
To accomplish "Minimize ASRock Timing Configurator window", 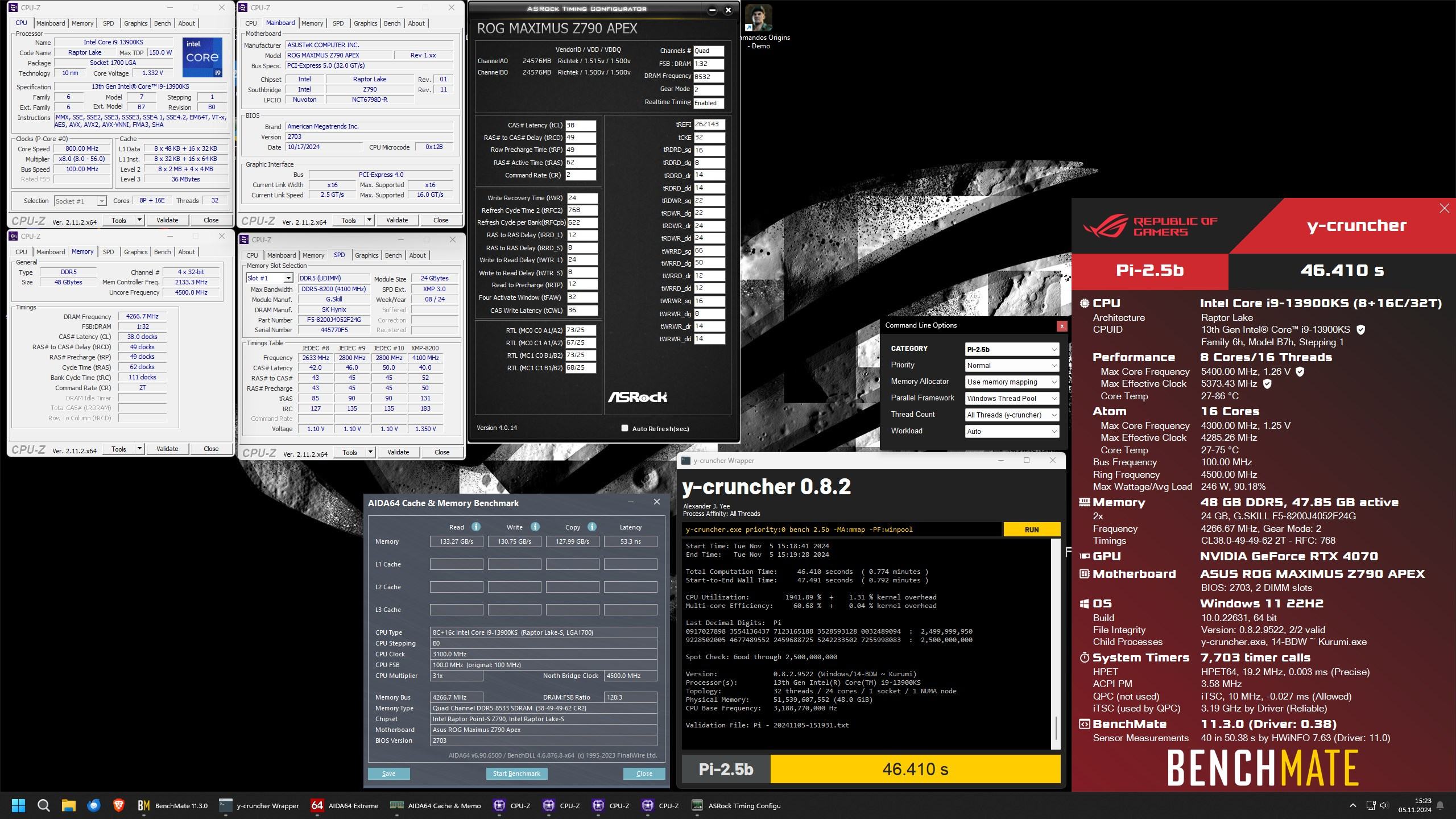I will 712,10.
